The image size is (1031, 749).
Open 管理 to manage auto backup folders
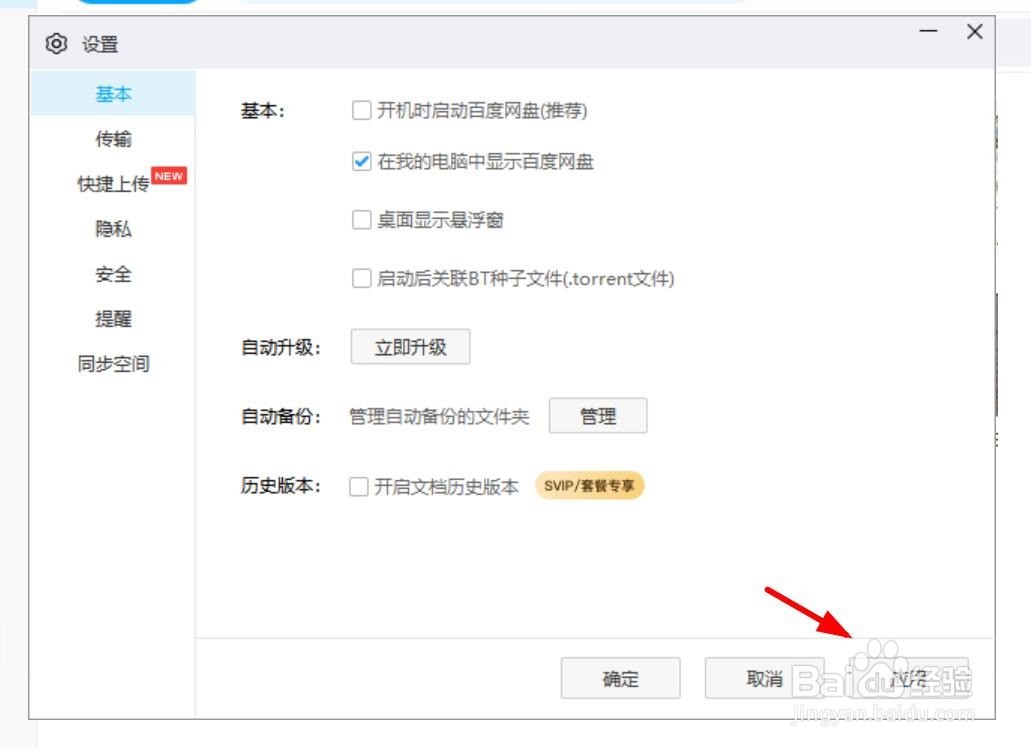pyautogui.click(x=598, y=416)
